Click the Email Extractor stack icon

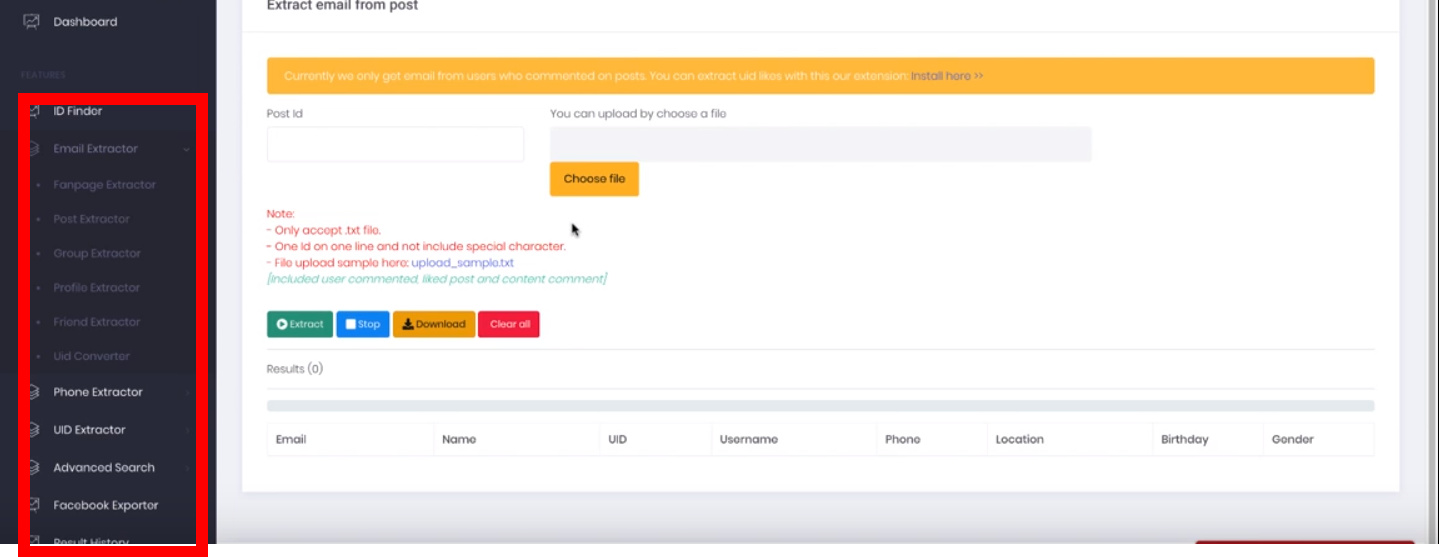pyautogui.click(x=33, y=149)
